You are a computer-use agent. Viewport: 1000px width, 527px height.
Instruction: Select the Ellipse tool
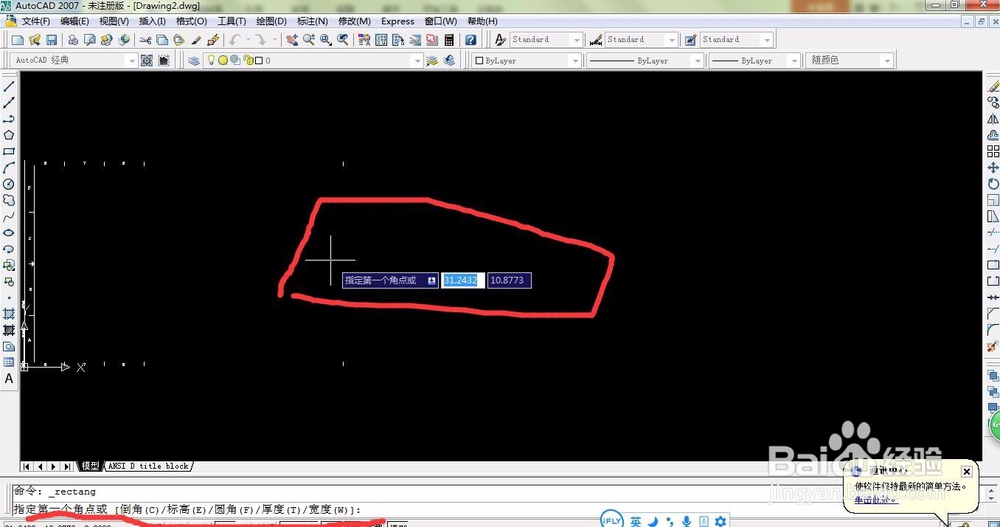9,233
